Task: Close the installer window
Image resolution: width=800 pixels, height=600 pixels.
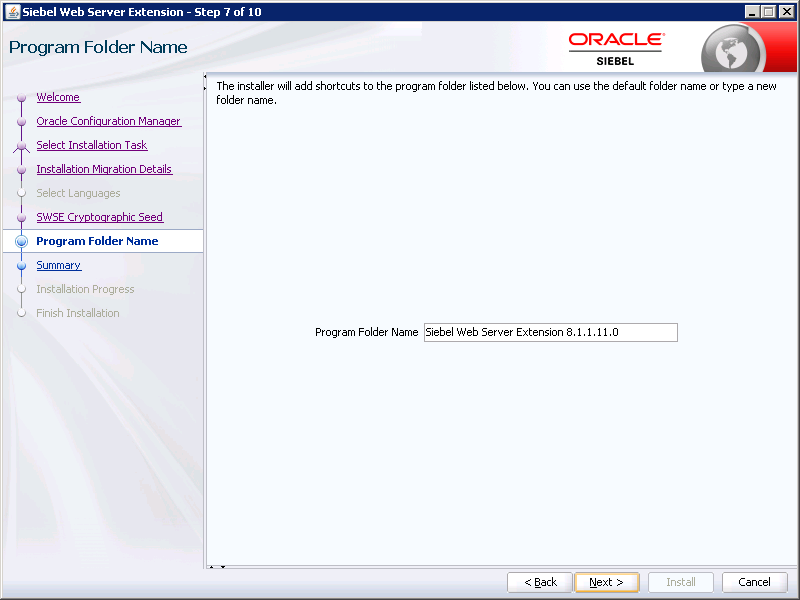Action: [786, 12]
